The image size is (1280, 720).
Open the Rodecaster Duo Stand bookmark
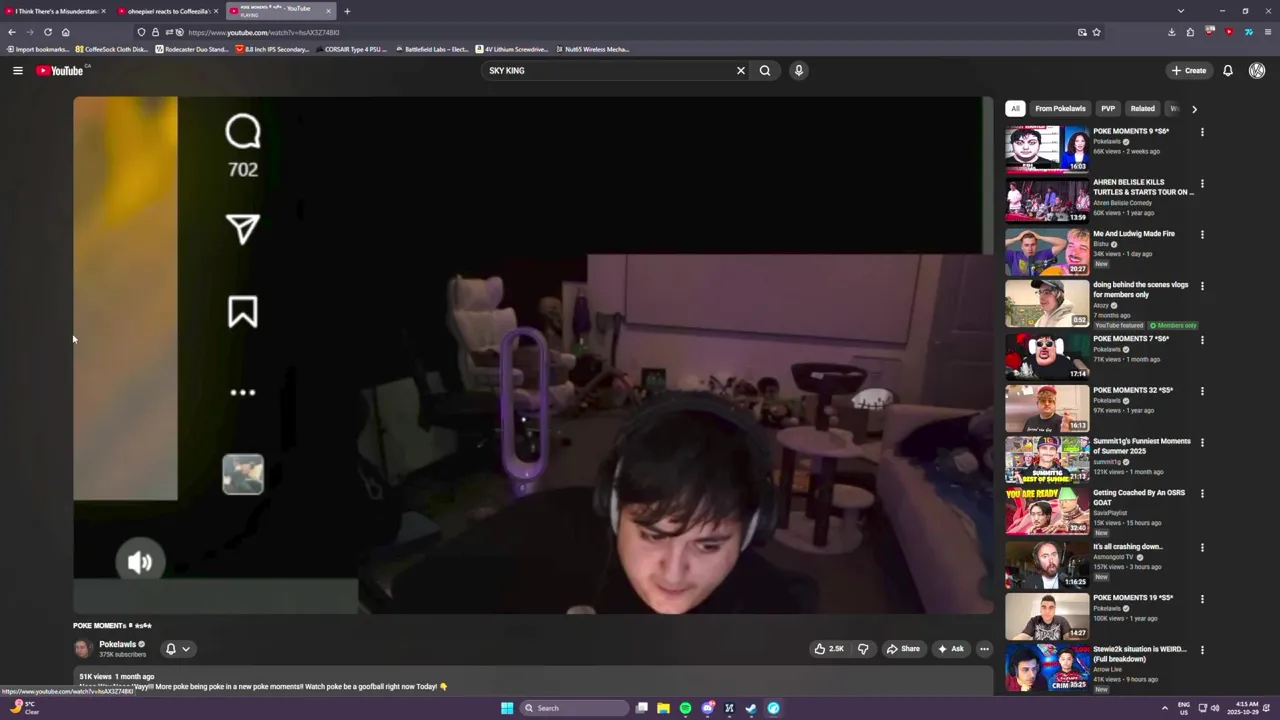click(x=193, y=49)
